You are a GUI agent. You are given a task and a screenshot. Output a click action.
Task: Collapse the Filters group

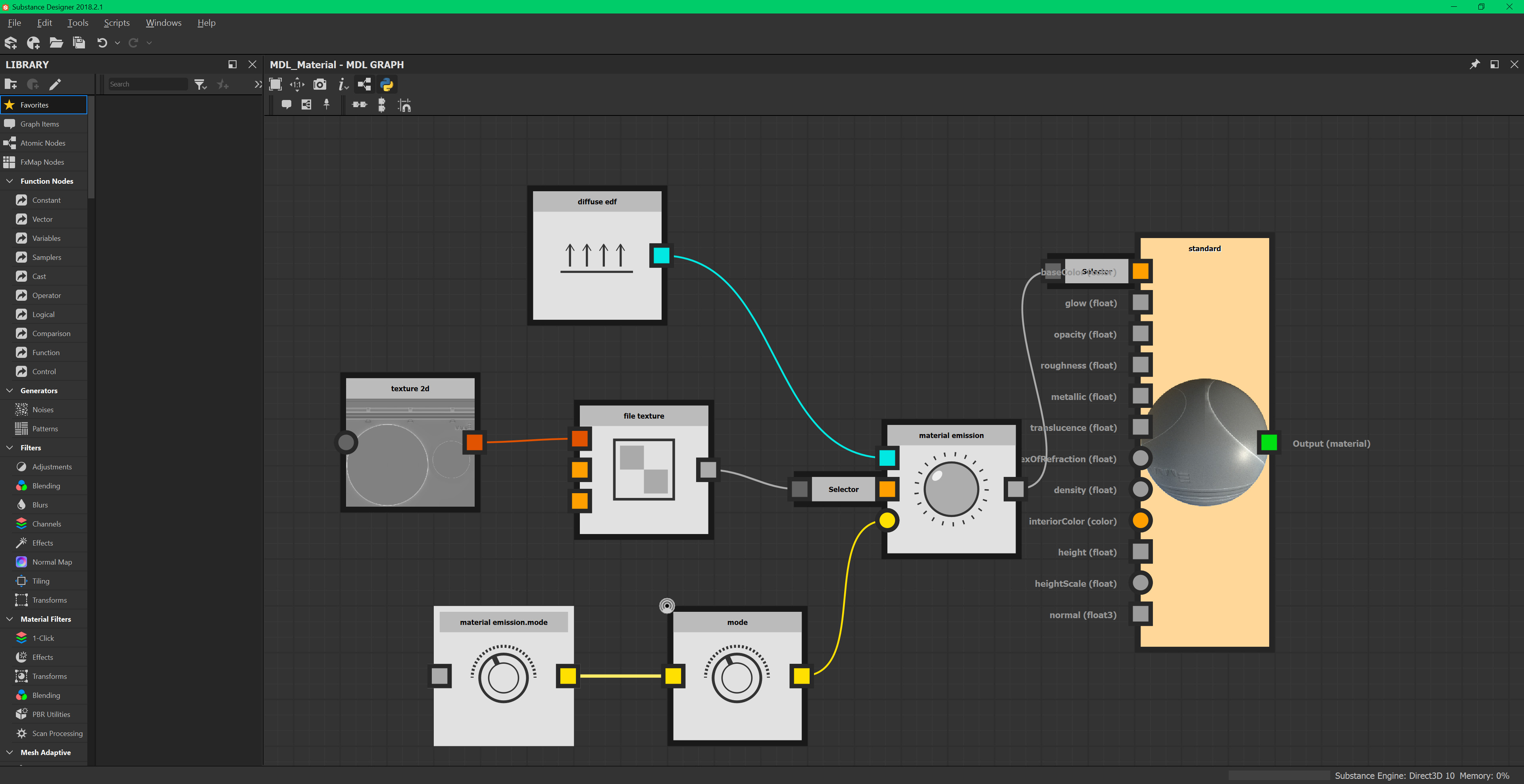click(x=10, y=448)
